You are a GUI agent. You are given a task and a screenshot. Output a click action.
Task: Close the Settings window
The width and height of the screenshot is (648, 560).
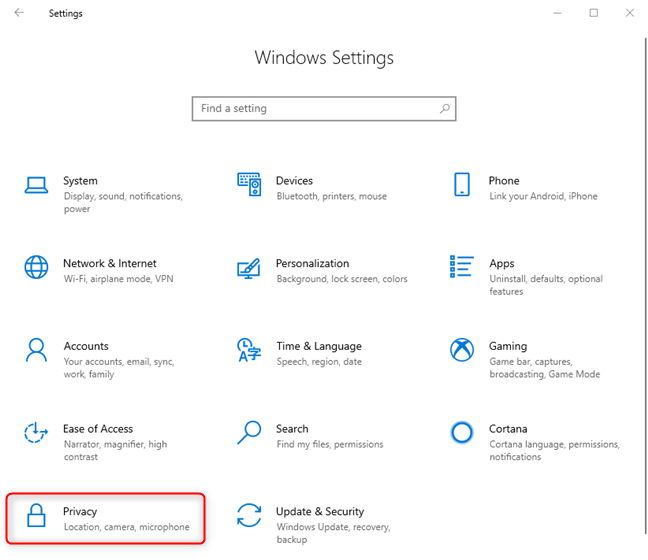tap(629, 13)
